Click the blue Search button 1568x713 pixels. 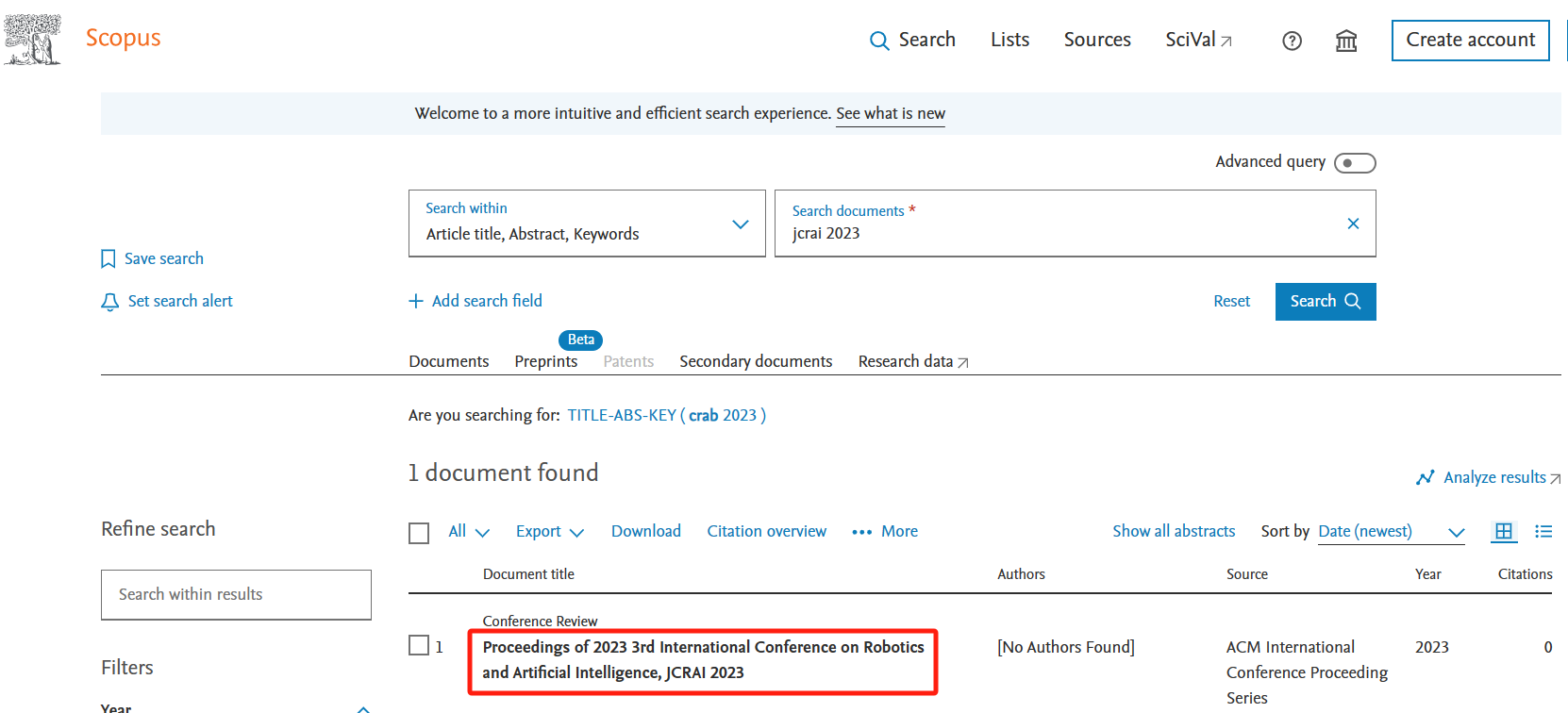pos(1325,302)
